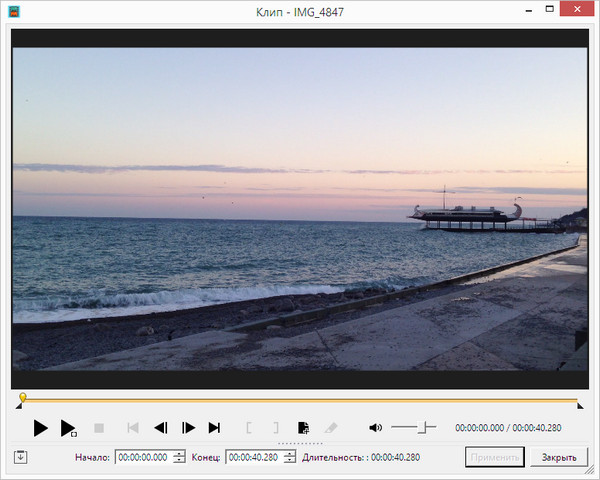Click the Stop playback button
Image resolution: width=600 pixels, height=480 pixels.
point(99,428)
